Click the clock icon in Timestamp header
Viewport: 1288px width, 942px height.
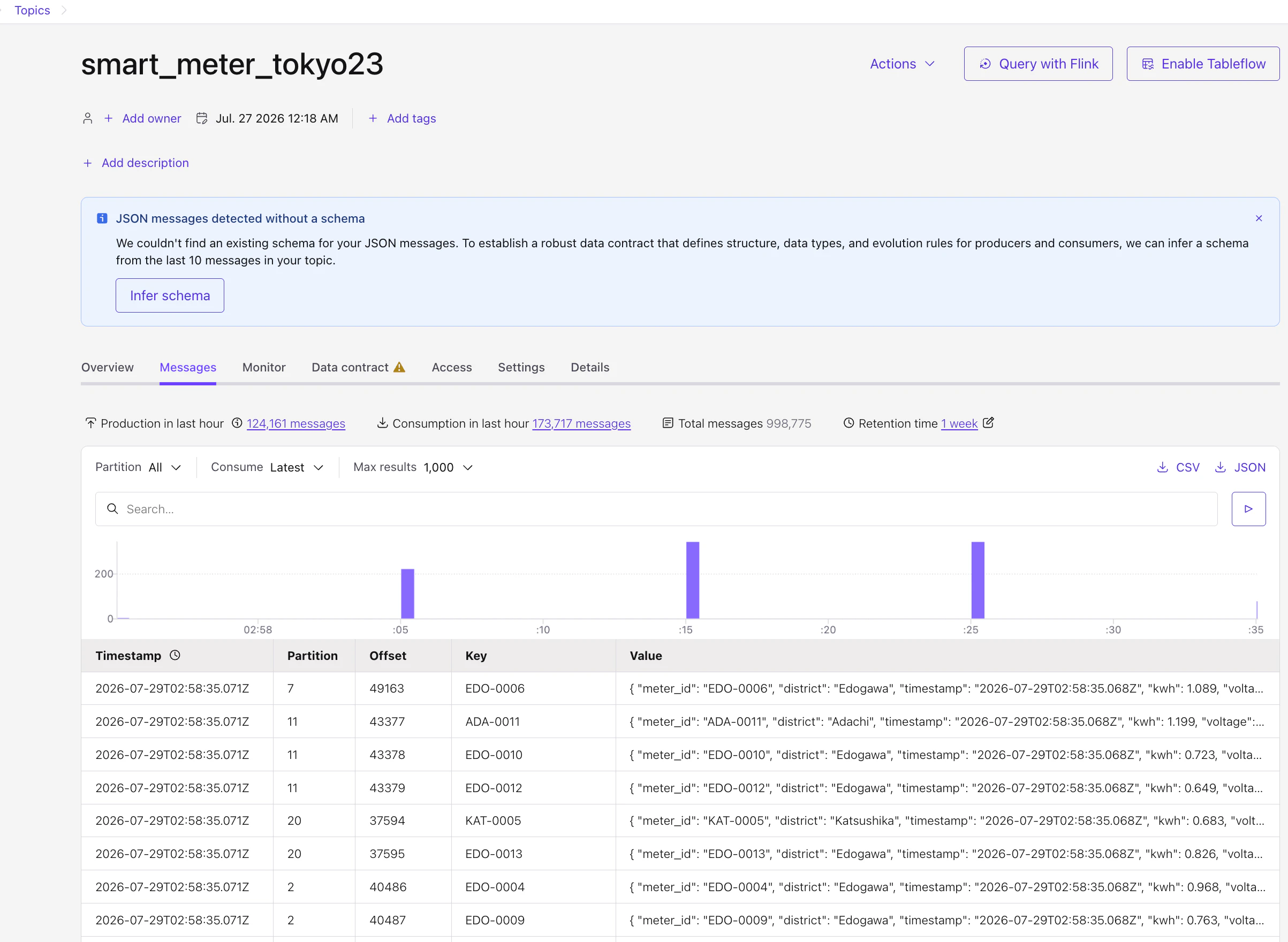pos(175,655)
